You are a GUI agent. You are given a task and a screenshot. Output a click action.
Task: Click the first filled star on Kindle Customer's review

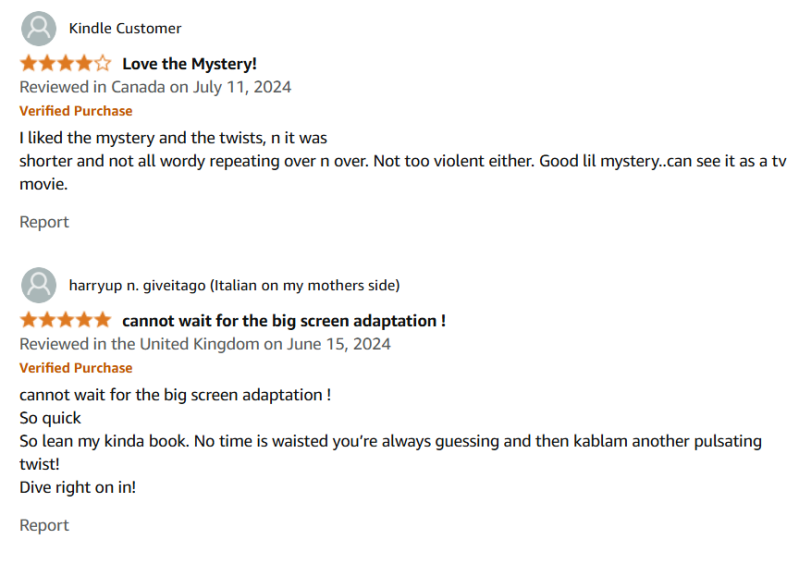28,64
